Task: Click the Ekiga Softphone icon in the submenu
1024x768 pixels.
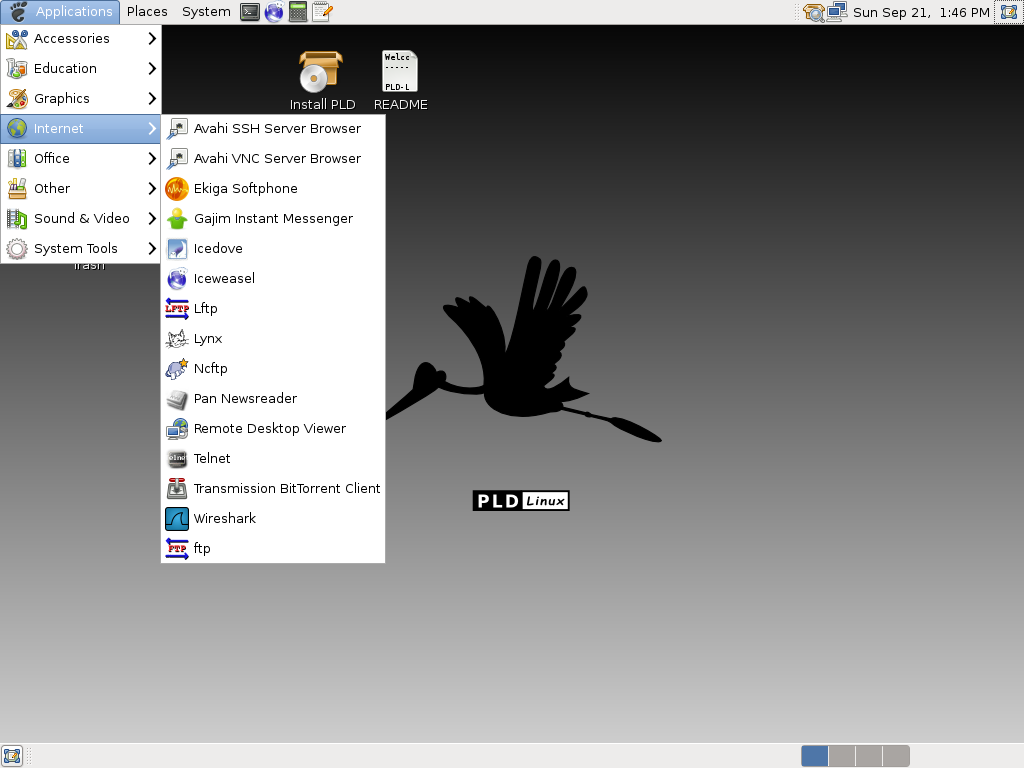Action: click(x=176, y=189)
